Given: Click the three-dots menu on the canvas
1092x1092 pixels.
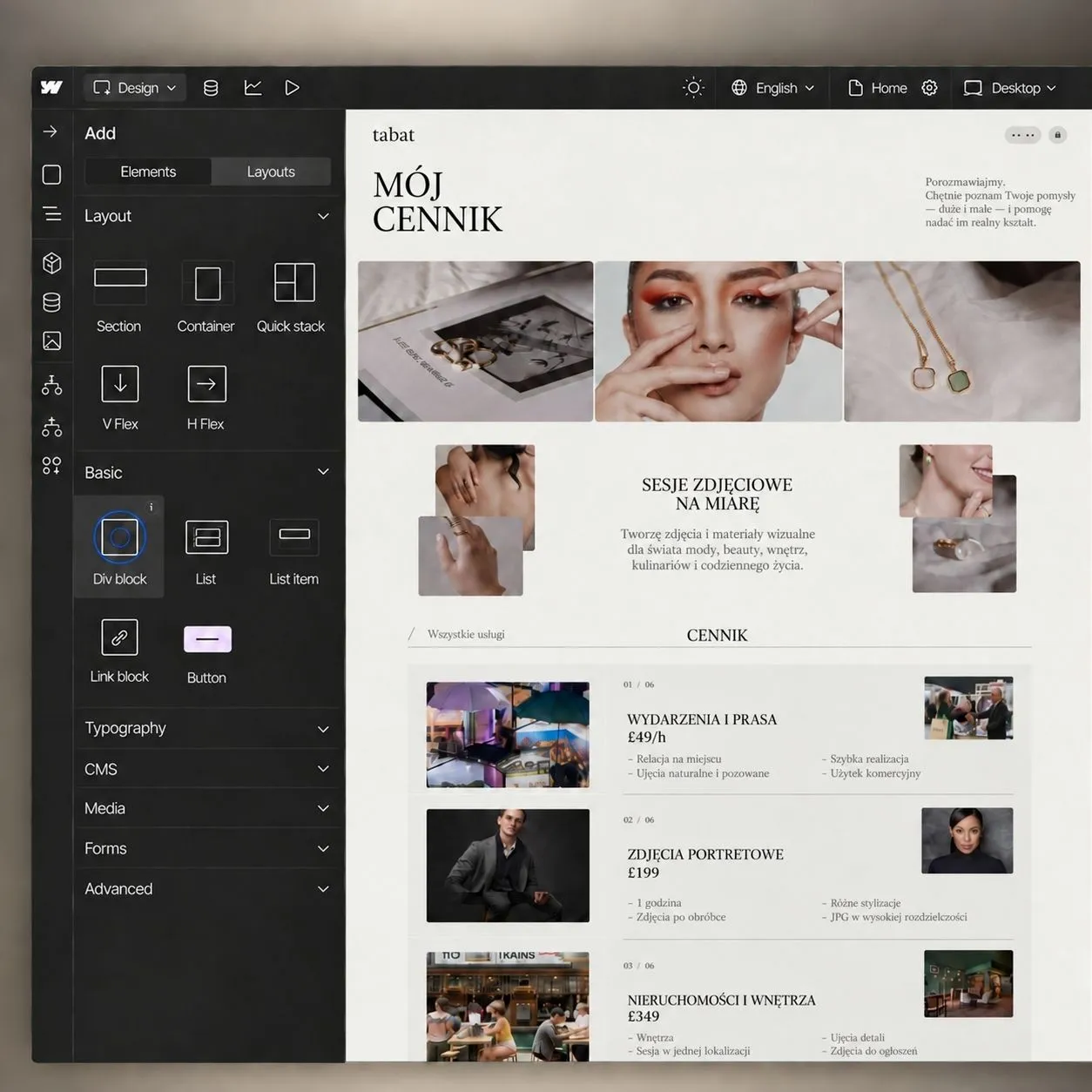Looking at the screenshot, I should [x=1023, y=135].
